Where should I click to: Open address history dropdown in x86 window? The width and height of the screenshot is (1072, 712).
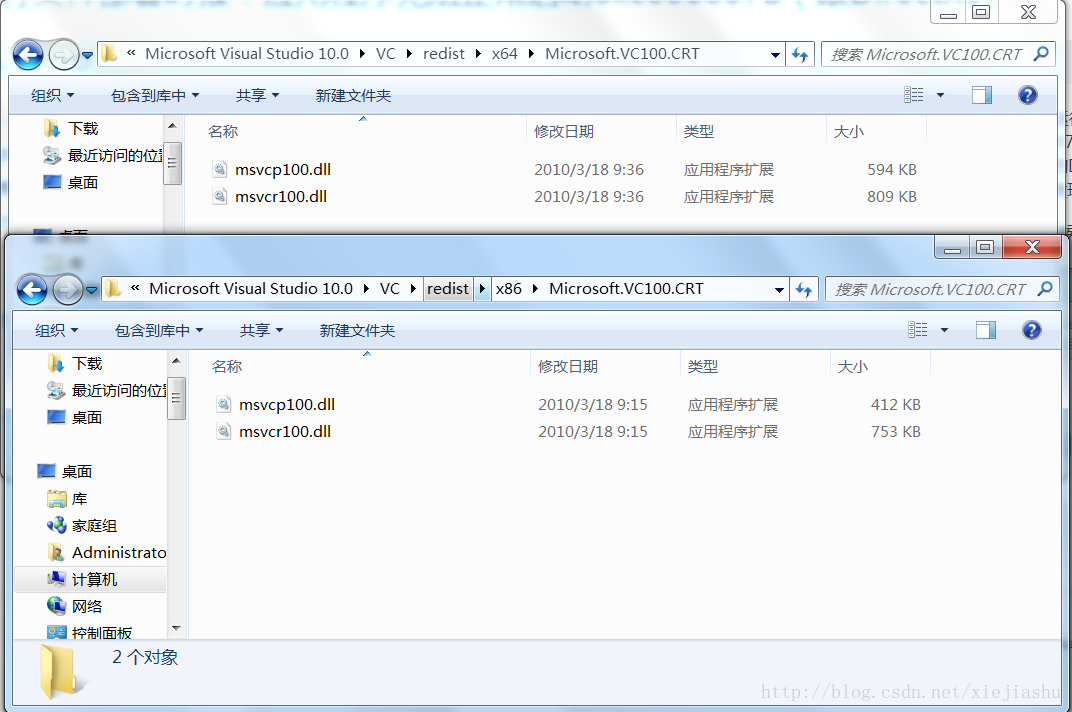click(779, 289)
